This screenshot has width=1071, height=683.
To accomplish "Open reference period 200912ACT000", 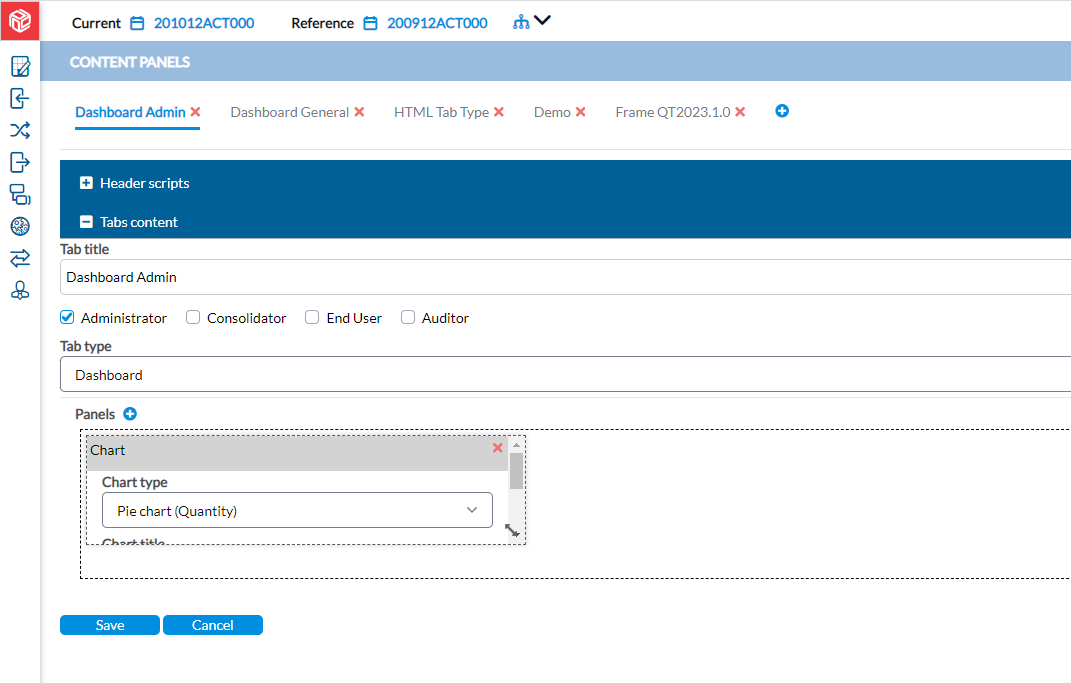I will (437, 23).
